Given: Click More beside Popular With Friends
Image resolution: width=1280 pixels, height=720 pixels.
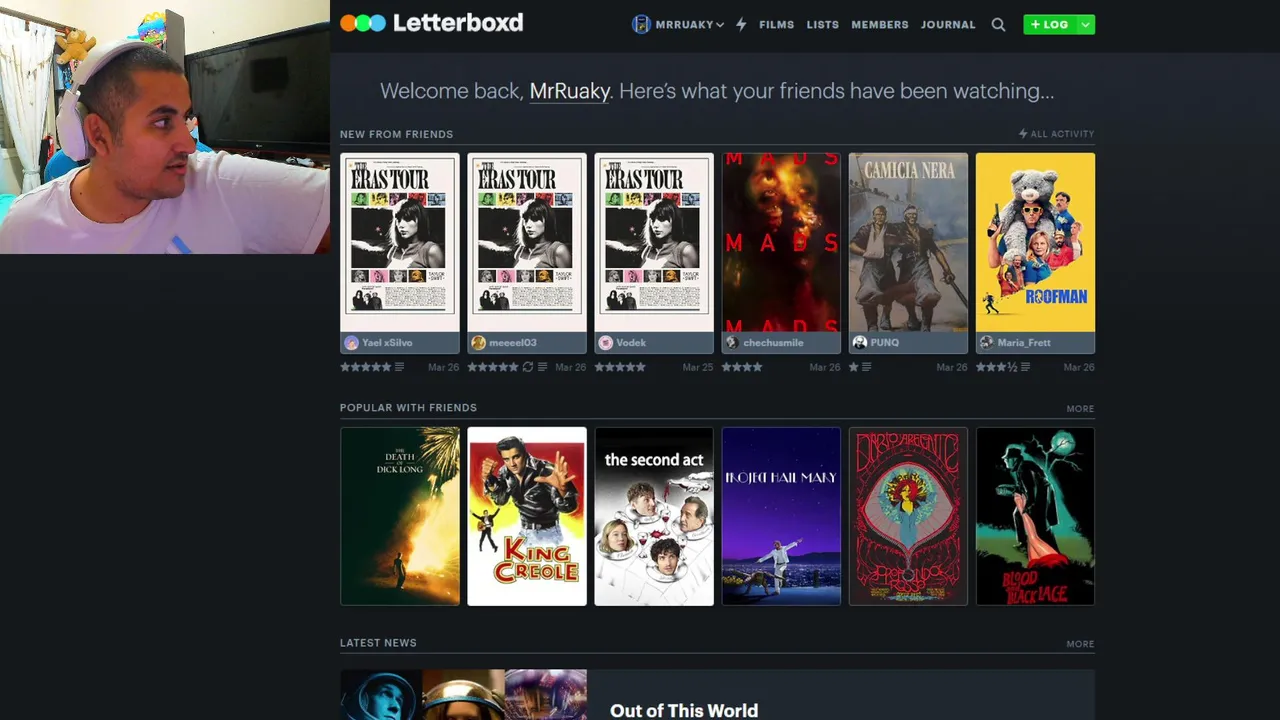Looking at the screenshot, I should click(x=1080, y=408).
